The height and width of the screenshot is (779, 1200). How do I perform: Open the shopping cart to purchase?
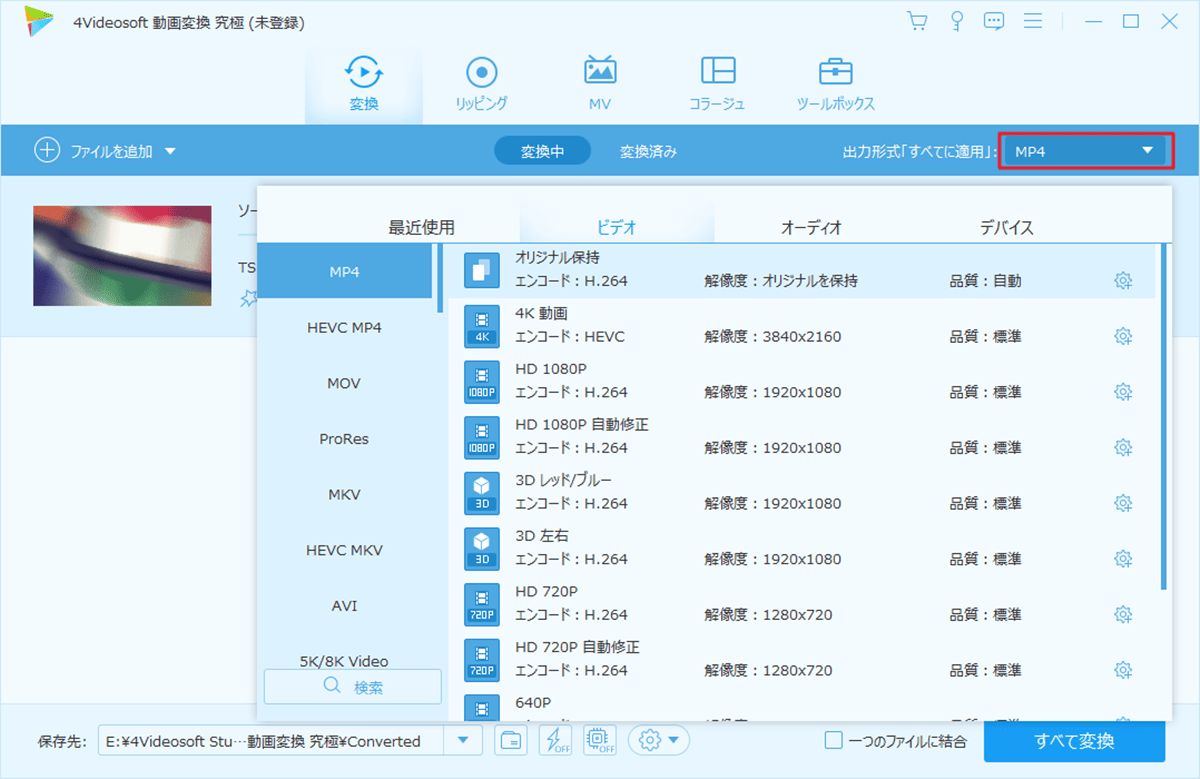916,20
